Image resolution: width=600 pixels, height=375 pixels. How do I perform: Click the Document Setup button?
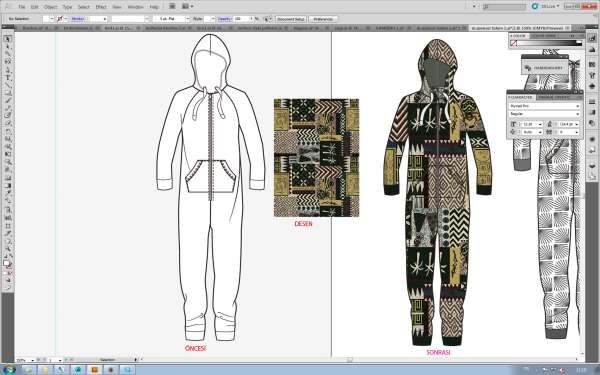point(291,19)
